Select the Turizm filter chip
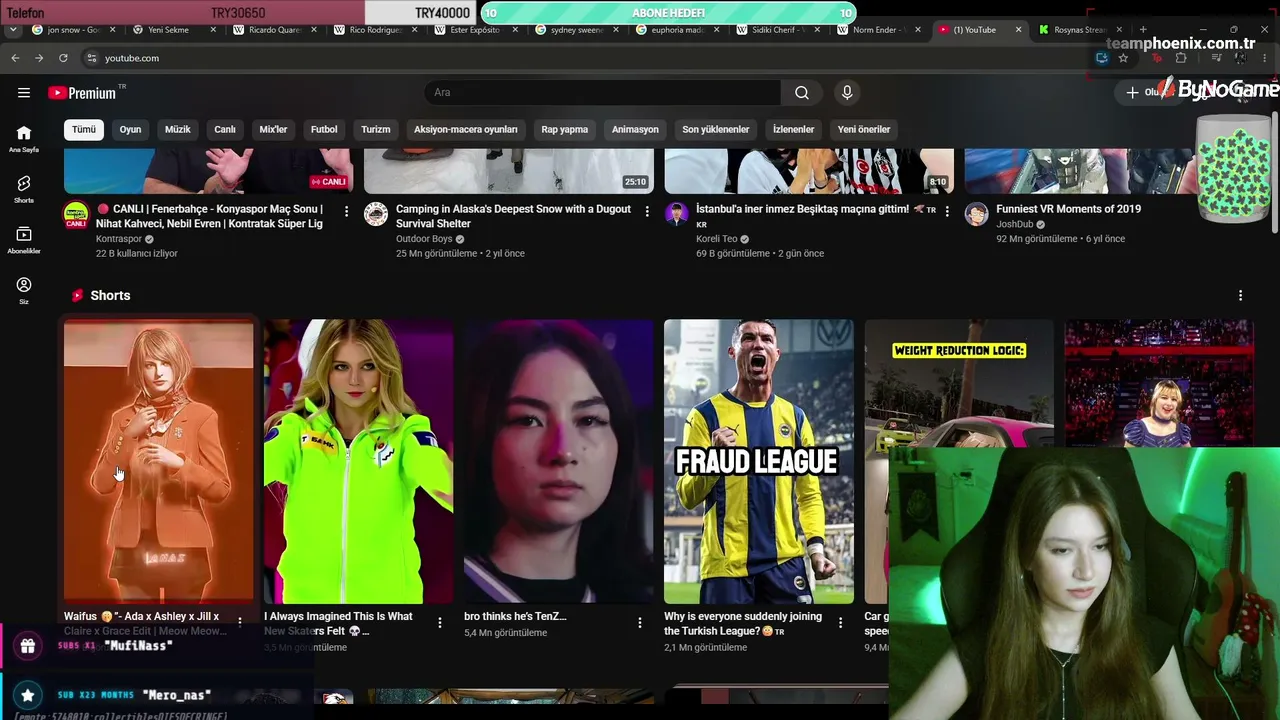Image resolution: width=1280 pixels, height=720 pixels. coord(376,129)
